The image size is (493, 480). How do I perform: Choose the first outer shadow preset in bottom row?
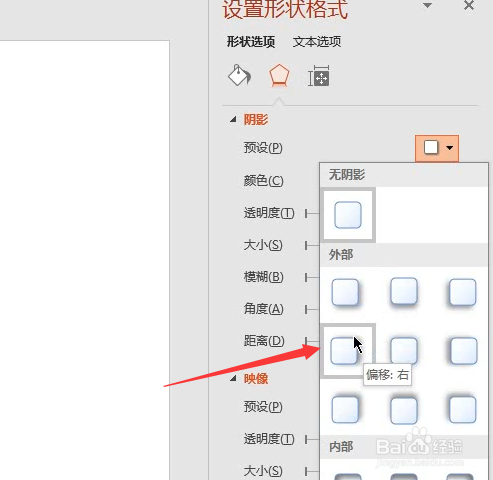tap(345, 409)
